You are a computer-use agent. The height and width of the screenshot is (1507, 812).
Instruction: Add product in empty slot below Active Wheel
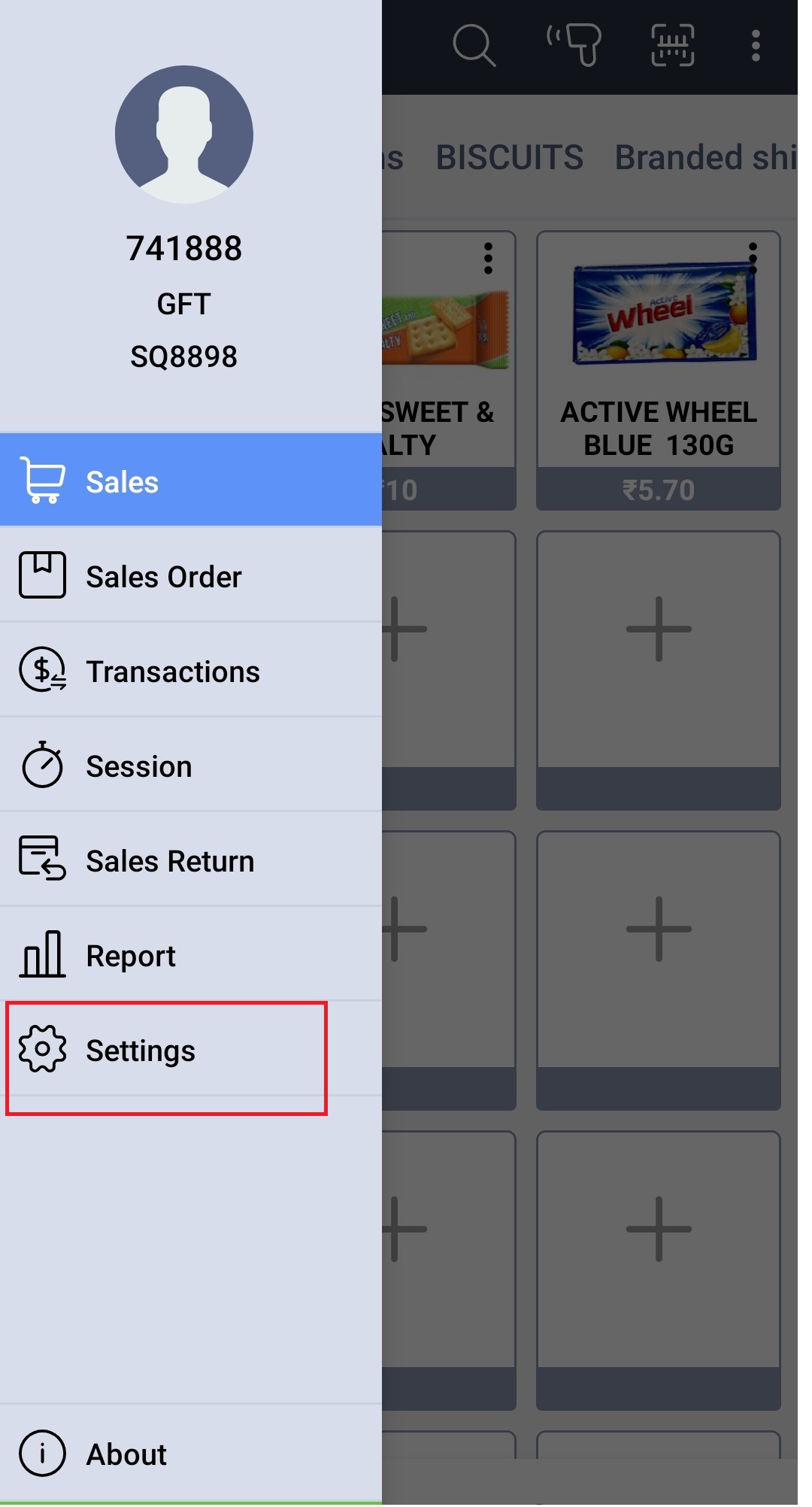tap(659, 629)
